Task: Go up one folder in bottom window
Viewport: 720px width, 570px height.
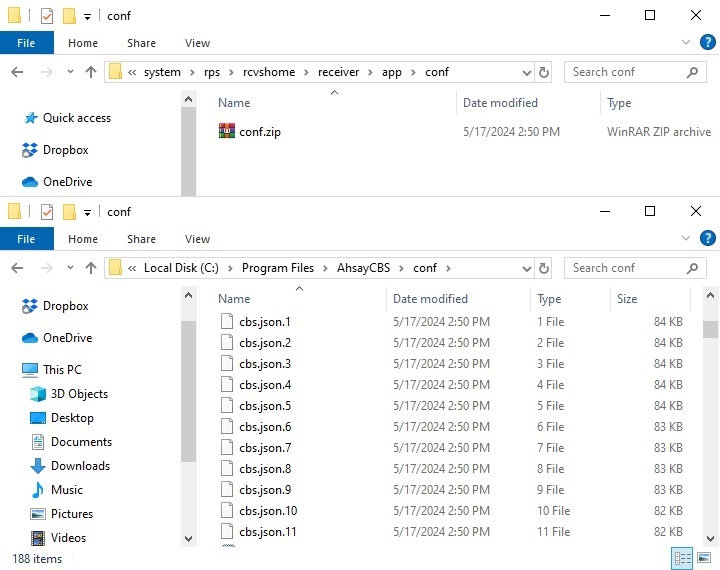Action: [x=91, y=268]
